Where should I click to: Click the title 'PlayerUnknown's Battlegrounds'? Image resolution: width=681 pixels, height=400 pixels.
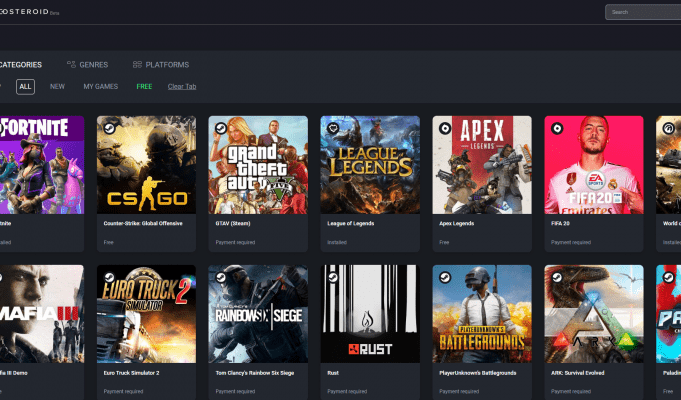tap(478, 373)
